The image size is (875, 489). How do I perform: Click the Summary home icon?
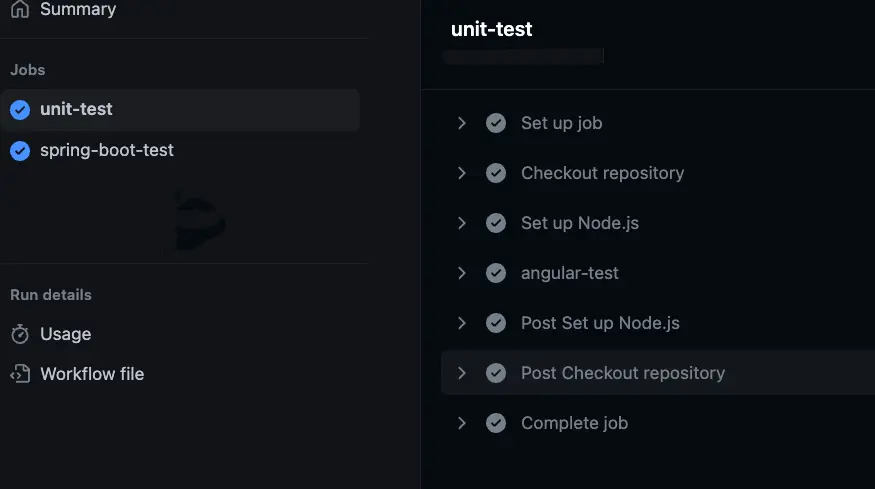click(x=20, y=9)
